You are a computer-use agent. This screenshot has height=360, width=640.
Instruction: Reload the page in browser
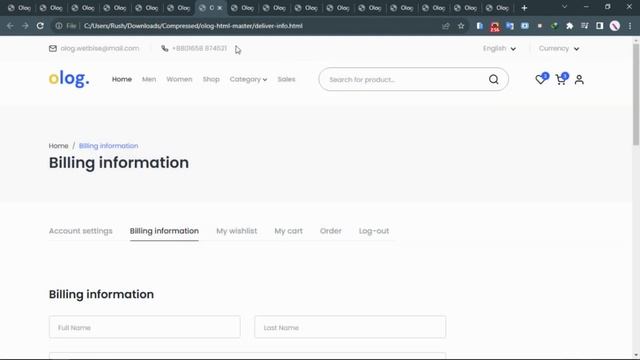click(x=40, y=26)
